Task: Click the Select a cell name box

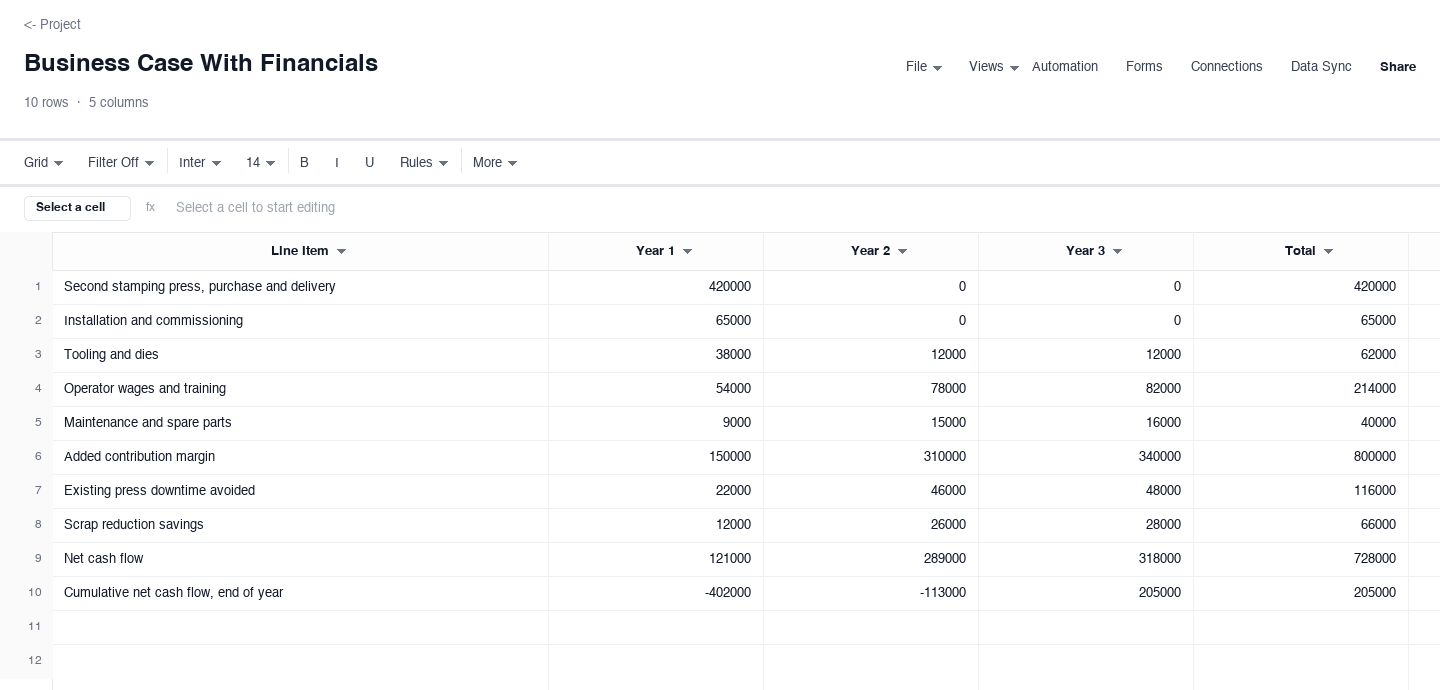Action: click(77, 208)
